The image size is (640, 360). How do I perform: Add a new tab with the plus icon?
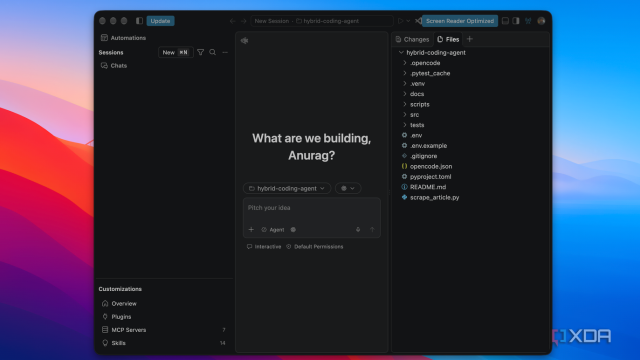click(x=470, y=39)
